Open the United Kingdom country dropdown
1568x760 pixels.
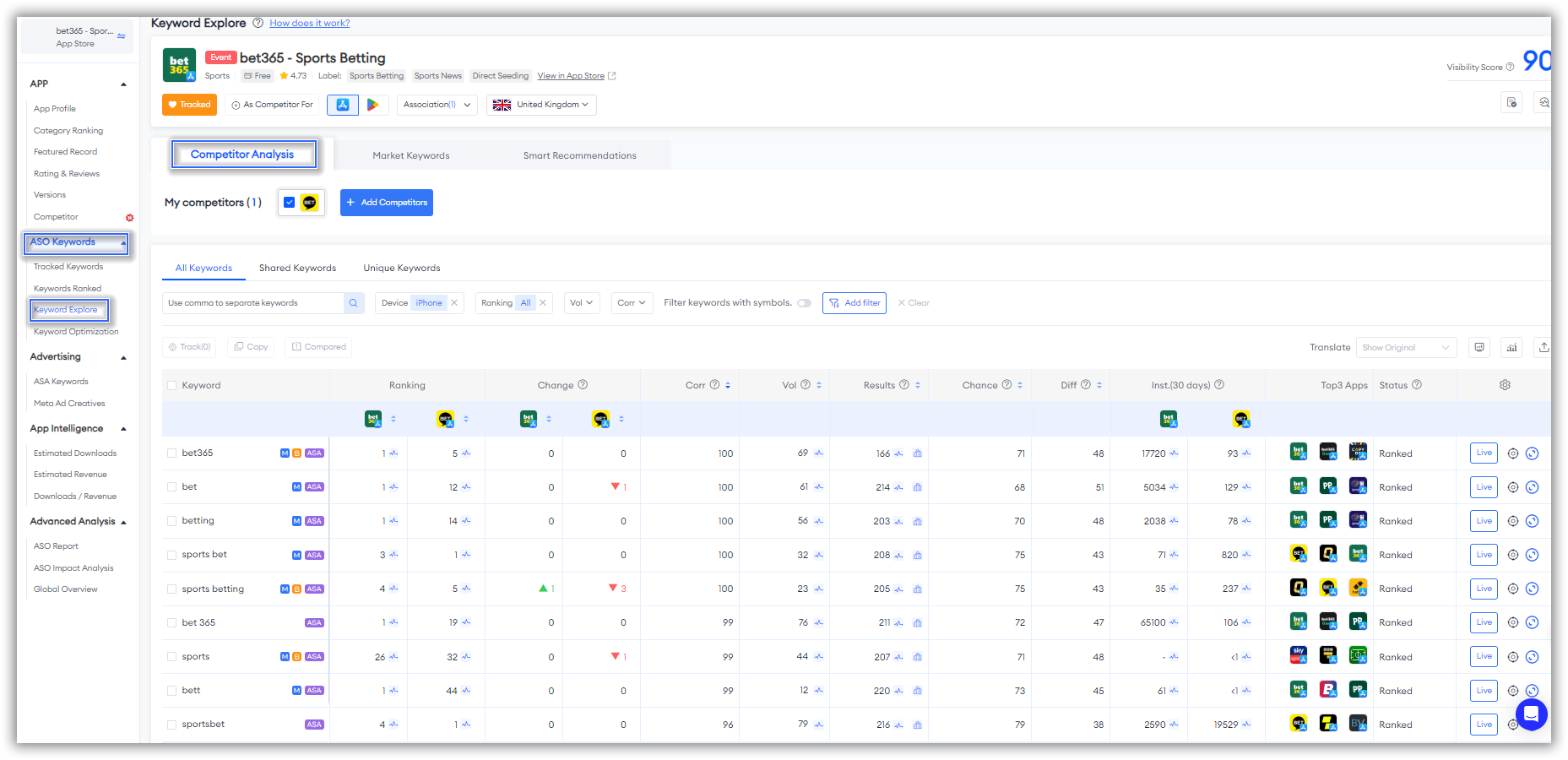pyautogui.click(x=541, y=105)
